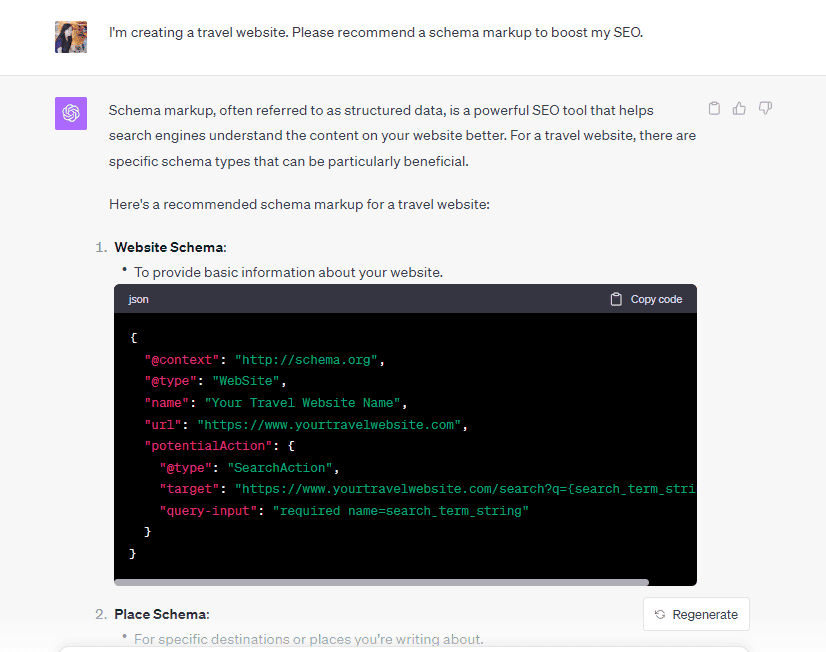Click the horizontal scrollbar of the code block
The width and height of the screenshot is (826, 652).
381,582
